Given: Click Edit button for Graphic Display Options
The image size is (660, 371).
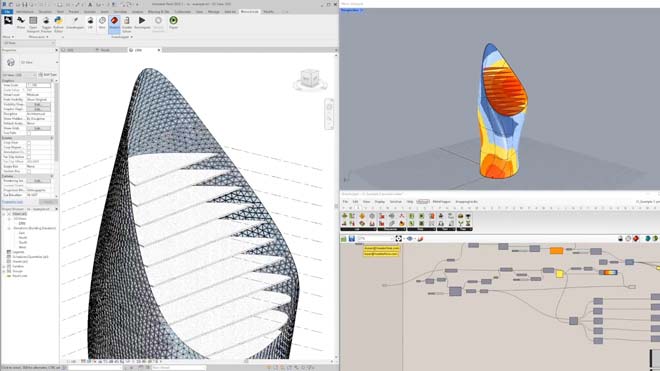Looking at the screenshot, I should 38,109.
